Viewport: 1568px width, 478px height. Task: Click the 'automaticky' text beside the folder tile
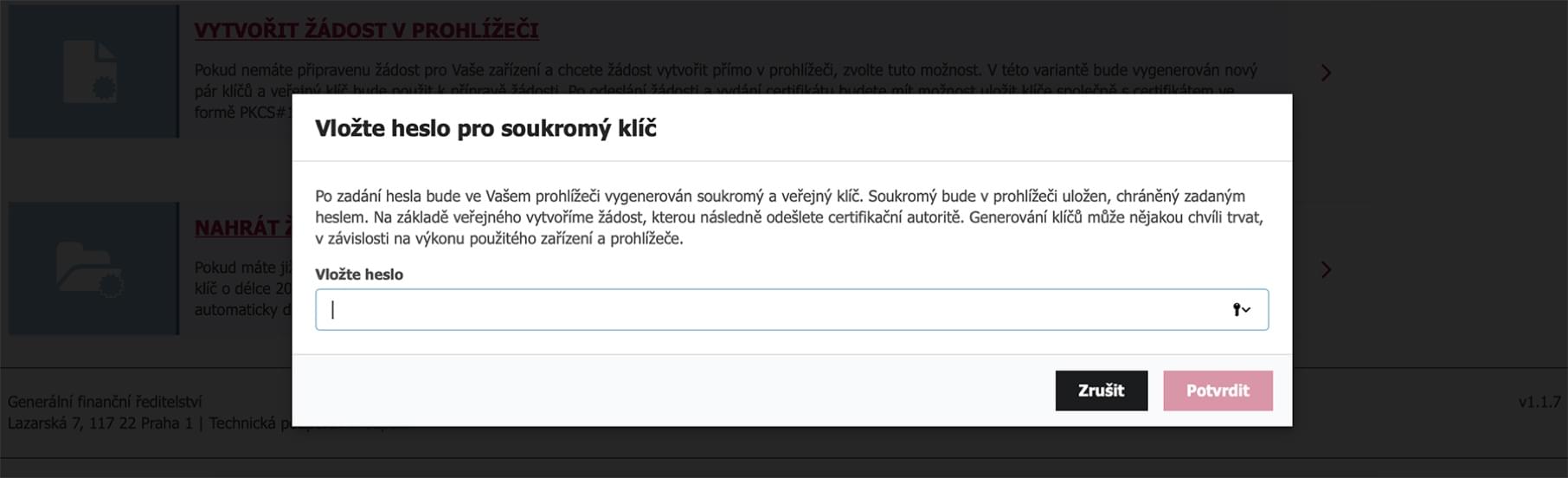237,309
